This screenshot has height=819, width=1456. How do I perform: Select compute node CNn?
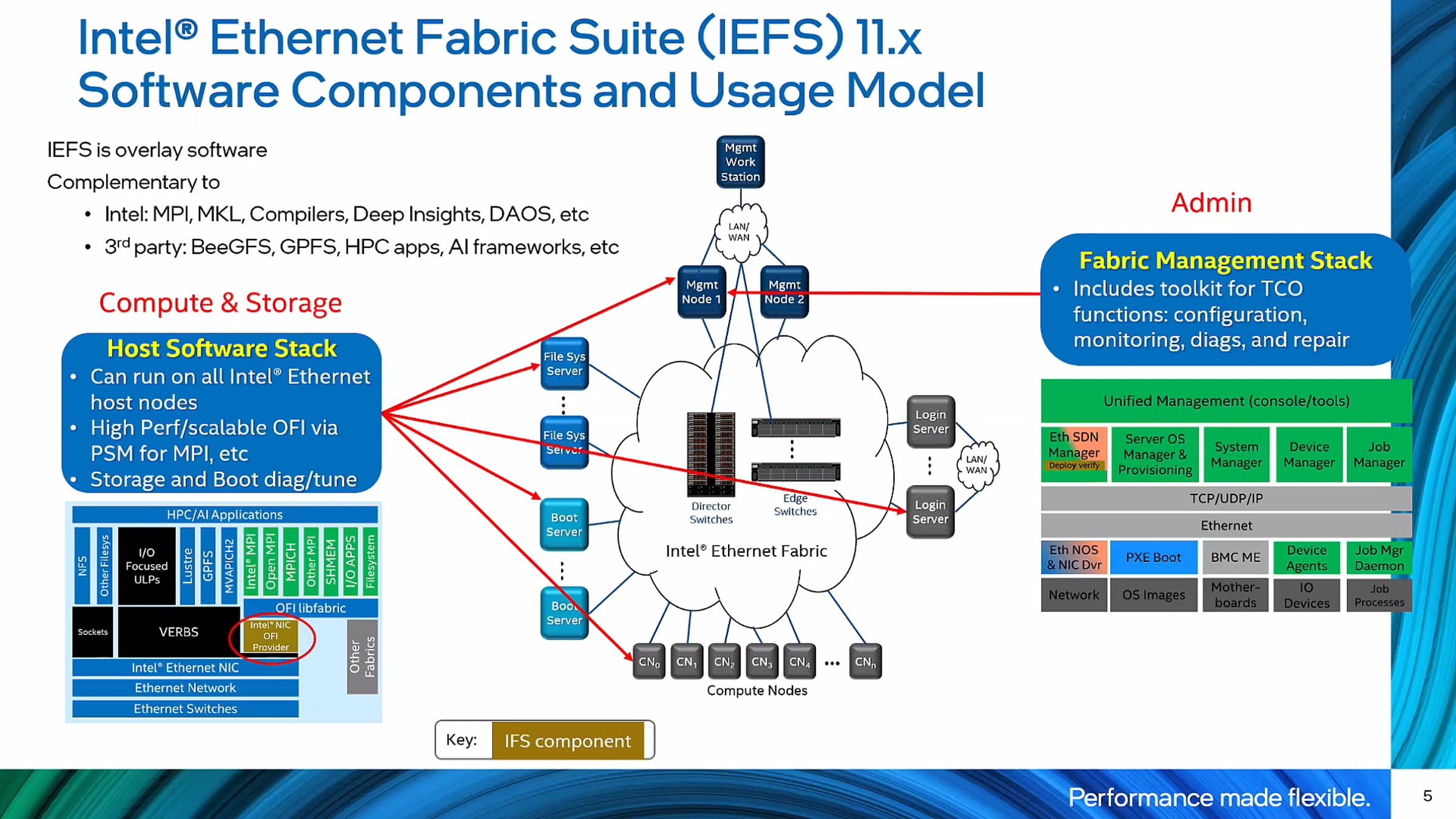(865, 661)
